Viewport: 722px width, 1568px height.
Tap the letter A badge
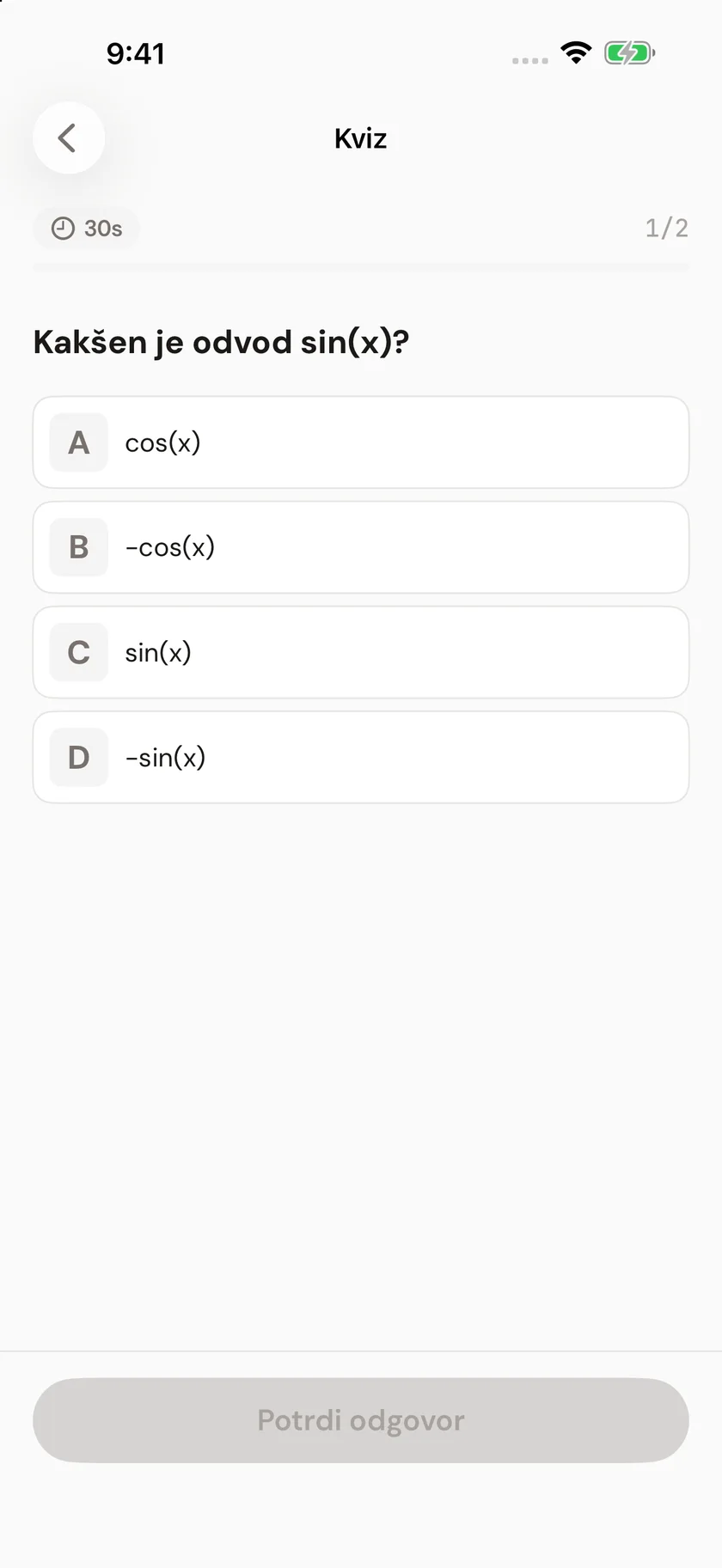tap(79, 442)
